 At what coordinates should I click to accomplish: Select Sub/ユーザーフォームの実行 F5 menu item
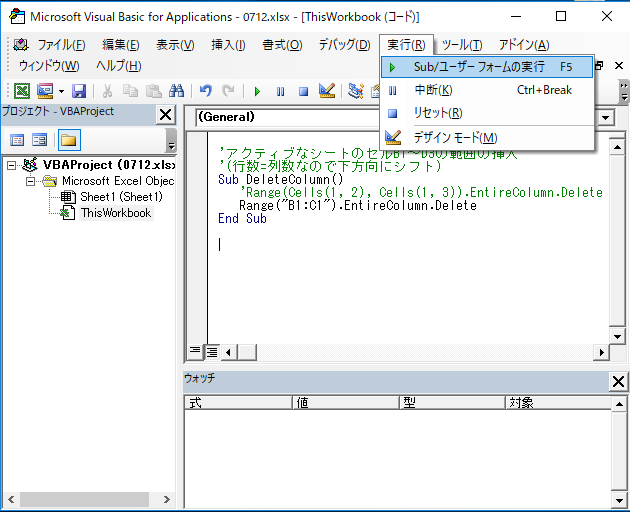487,67
